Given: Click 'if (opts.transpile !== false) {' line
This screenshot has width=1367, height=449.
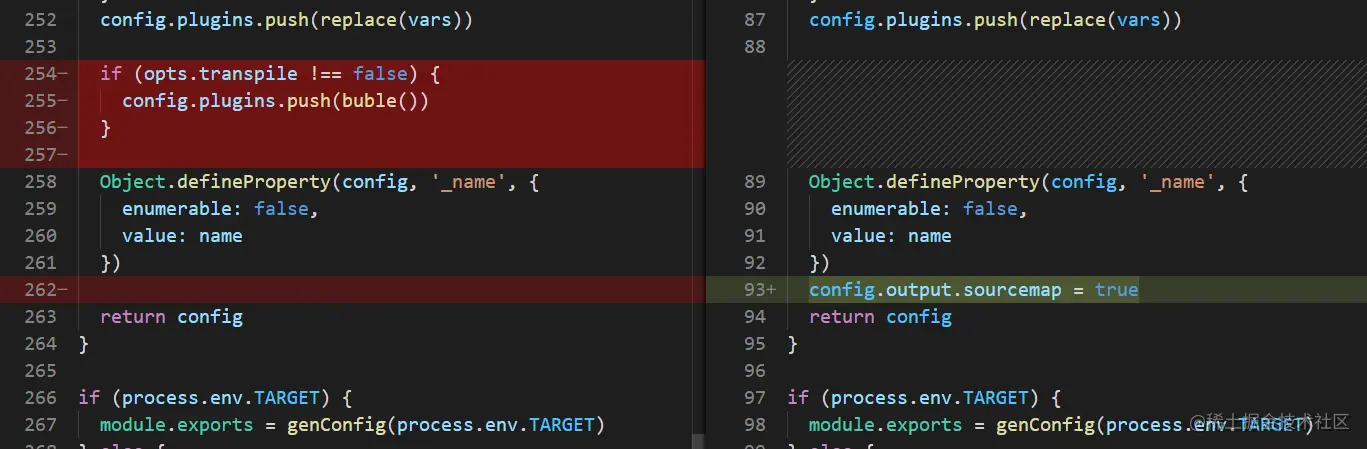Looking at the screenshot, I should 270,74.
